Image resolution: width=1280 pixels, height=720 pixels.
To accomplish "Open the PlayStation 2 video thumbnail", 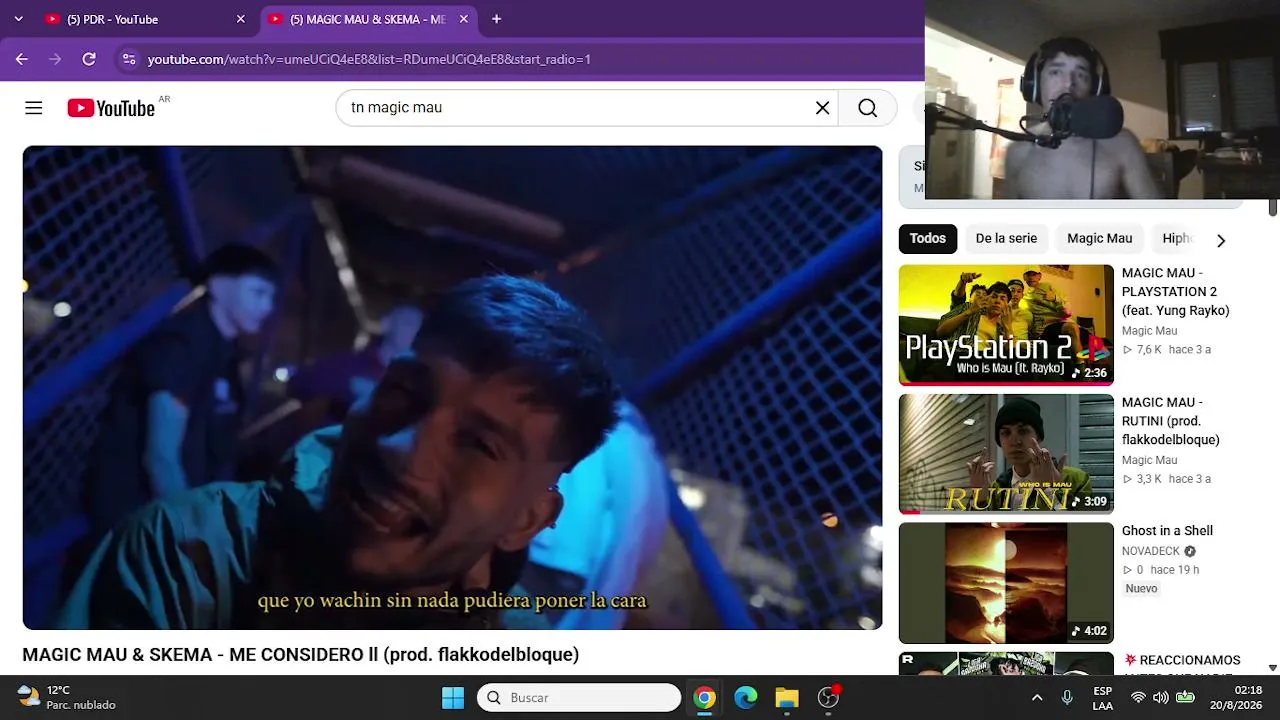I will click(x=1006, y=325).
